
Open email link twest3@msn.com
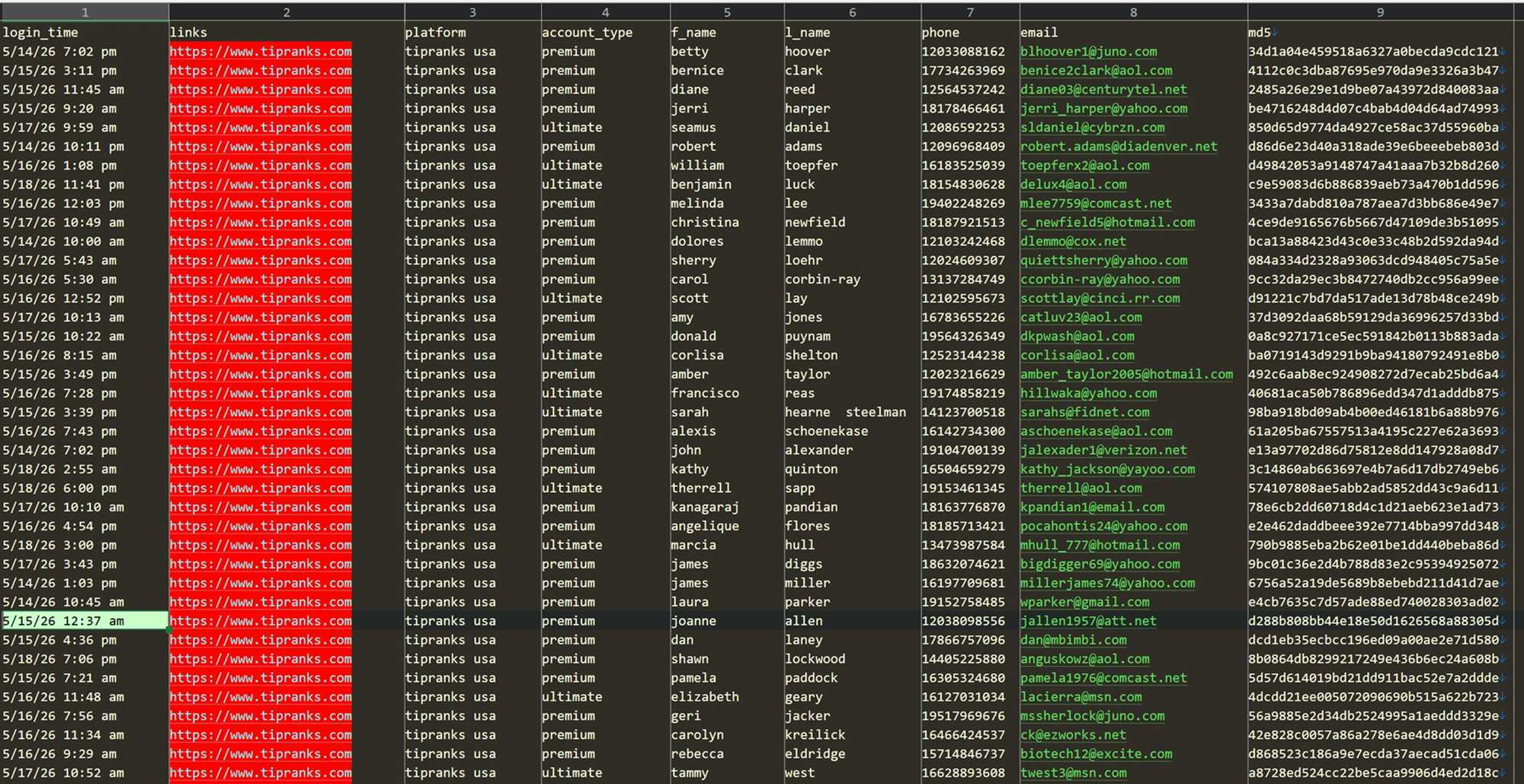pos(1073,773)
